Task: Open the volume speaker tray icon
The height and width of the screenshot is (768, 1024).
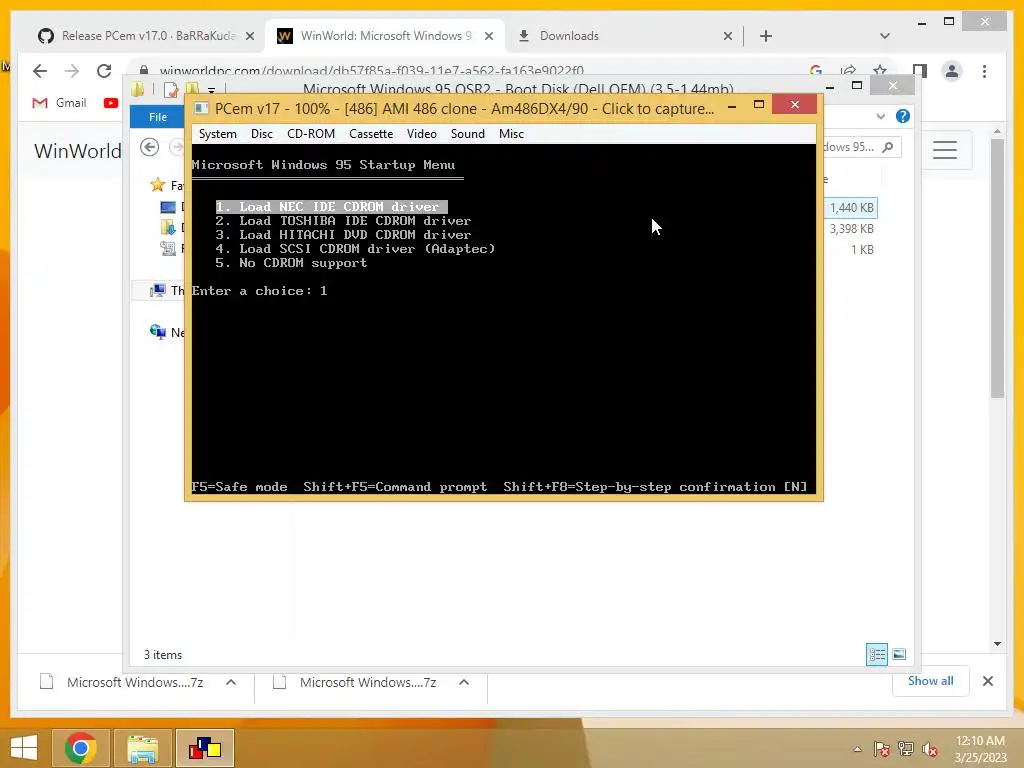Action: point(929,749)
